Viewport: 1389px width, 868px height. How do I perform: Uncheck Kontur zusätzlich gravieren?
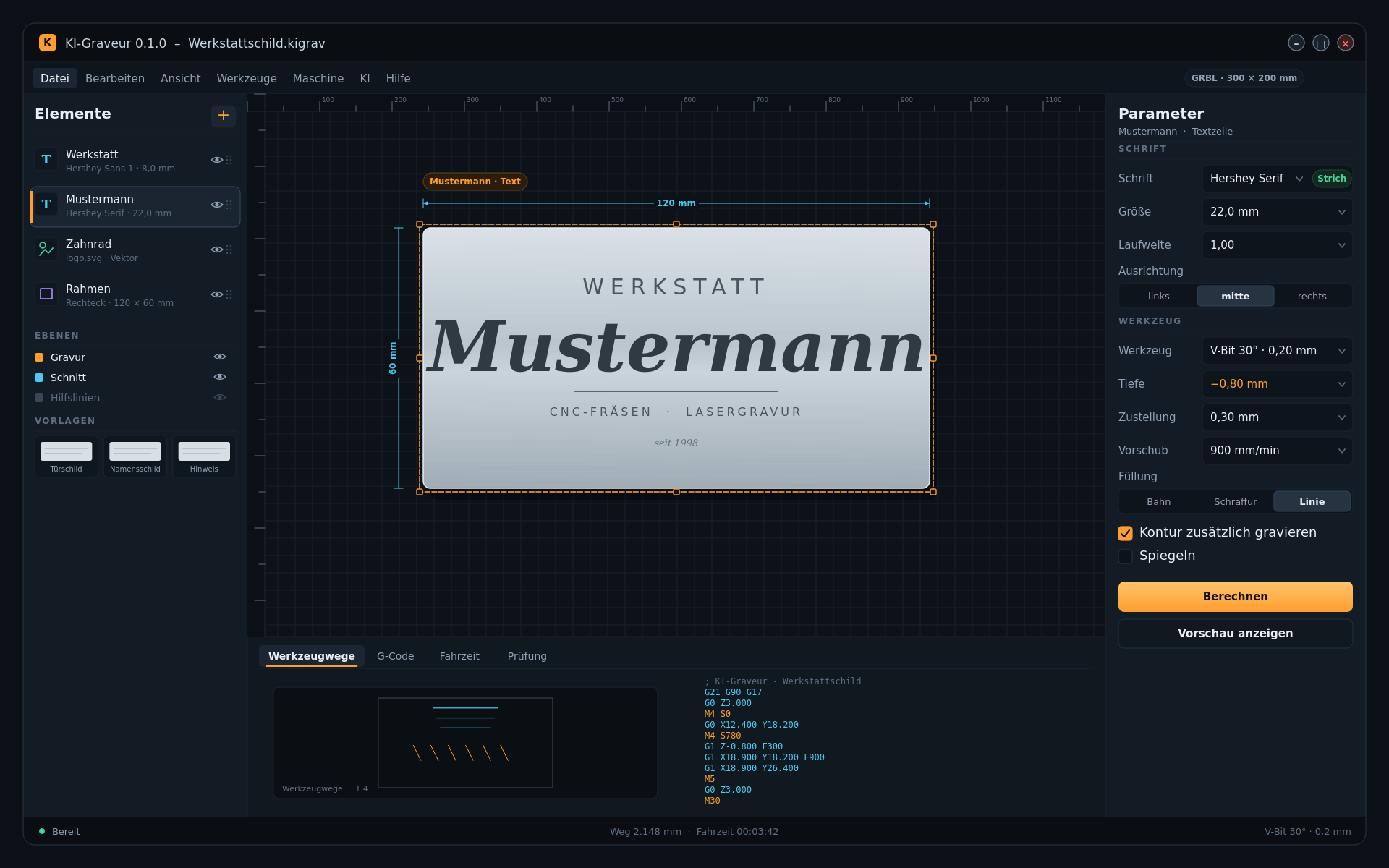tap(1125, 533)
